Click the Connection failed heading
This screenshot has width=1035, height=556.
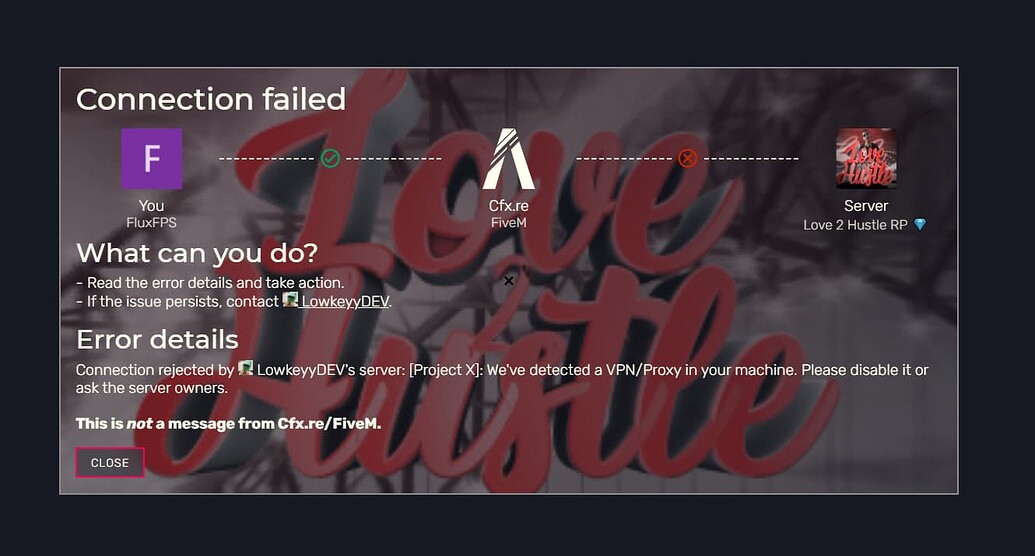click(211, 99)
